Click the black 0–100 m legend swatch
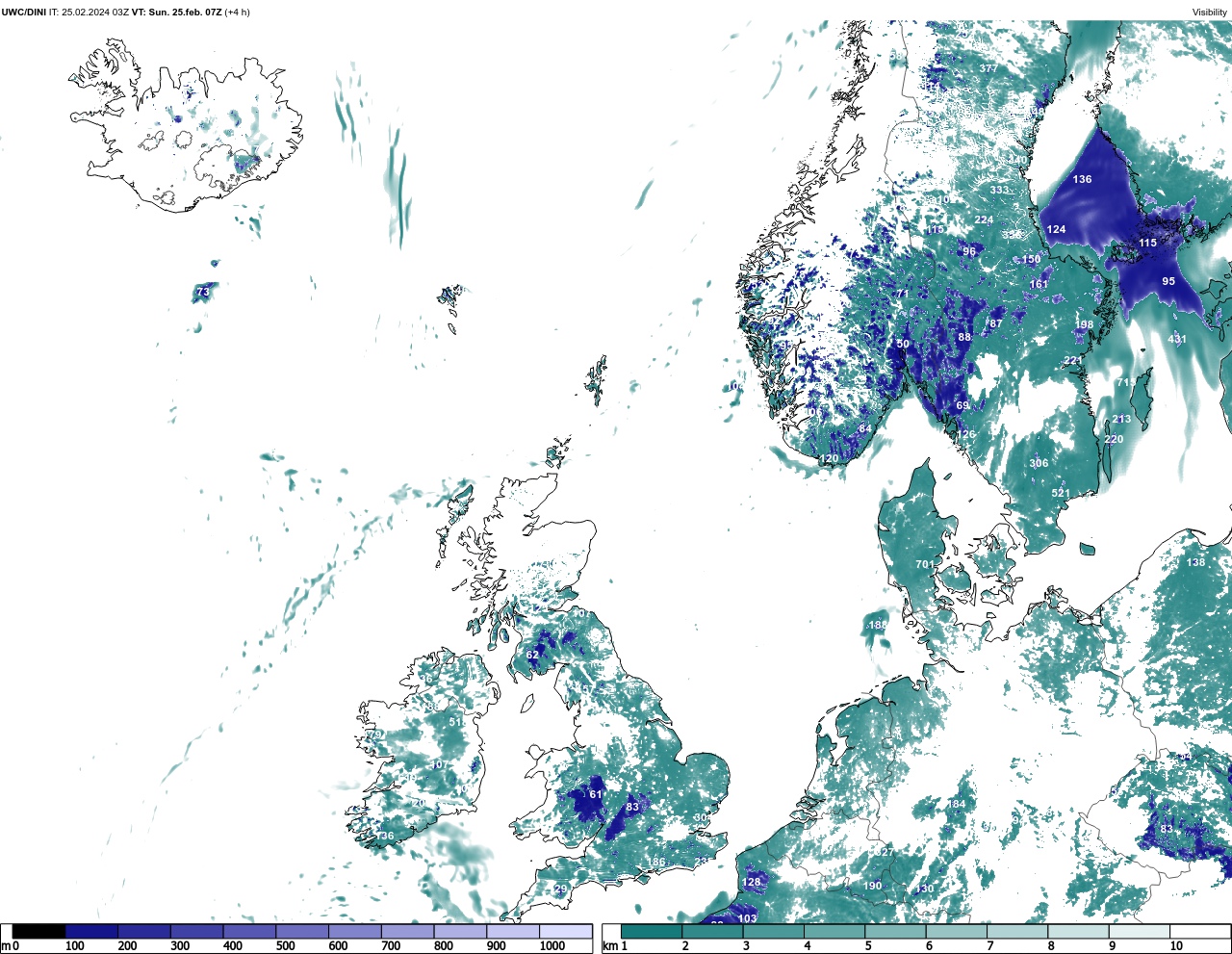 coord(38,932)
